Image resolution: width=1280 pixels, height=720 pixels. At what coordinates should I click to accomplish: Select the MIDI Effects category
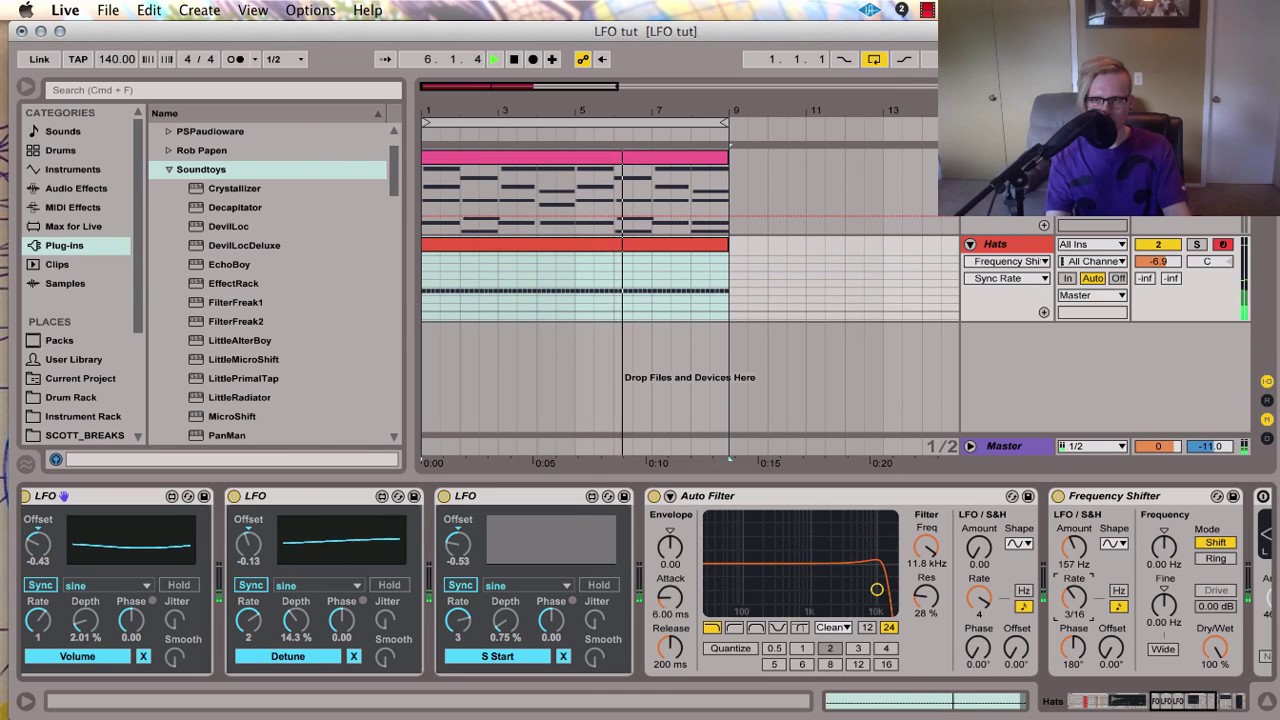pyautogui.click(x=72, y=207)
